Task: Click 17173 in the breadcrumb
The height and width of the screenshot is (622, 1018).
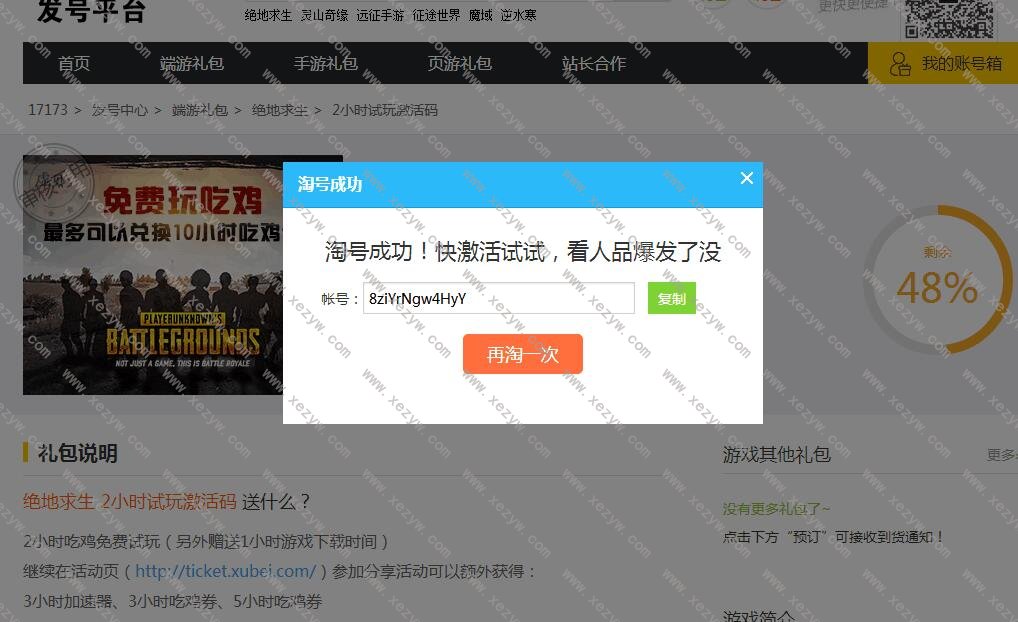Action: coord(48,110)
